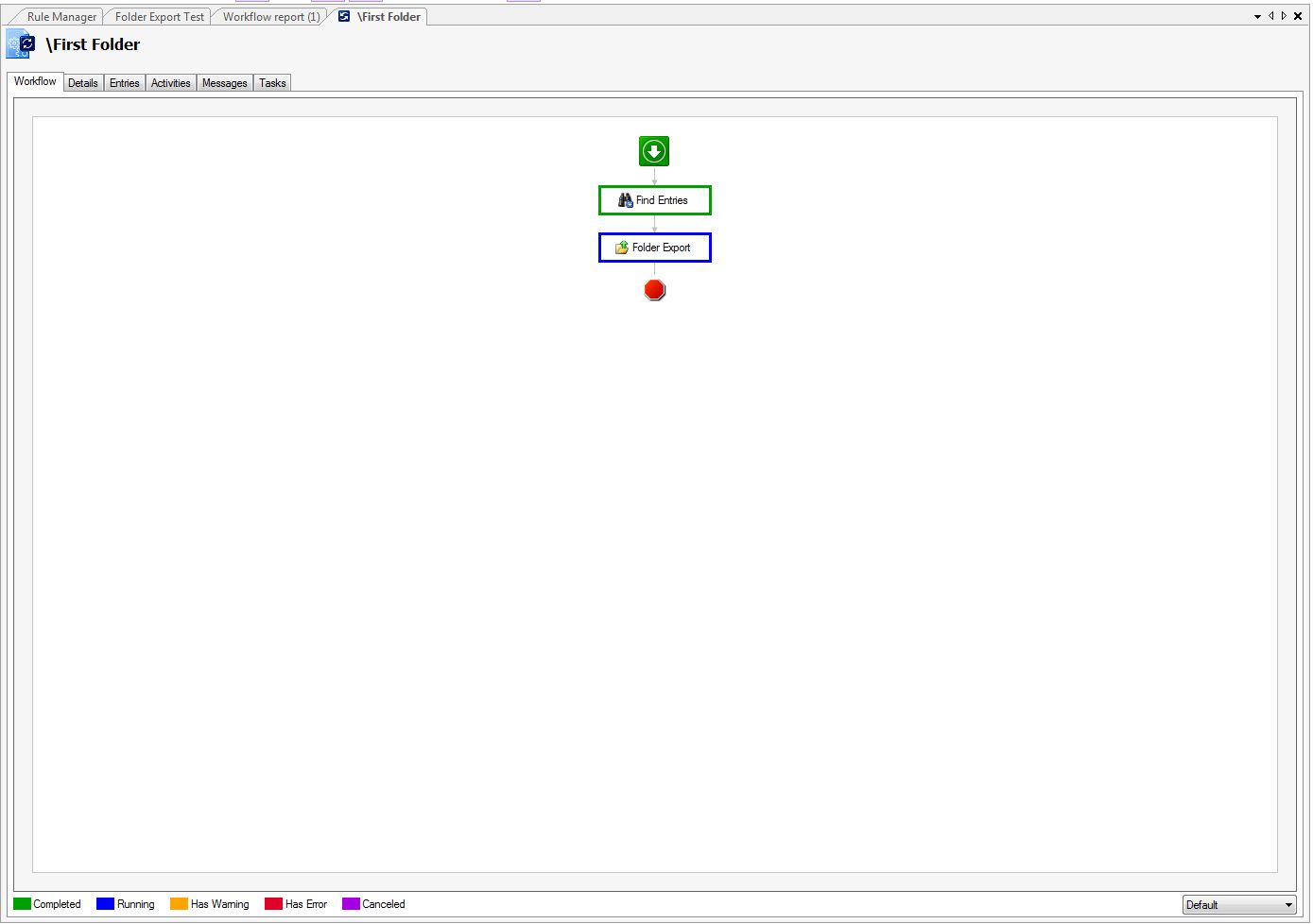Image resolution: width=1313 pixels, height=924 pixels.
Task: Click the icon on the \First Folder tab
Action: point(344,16)
